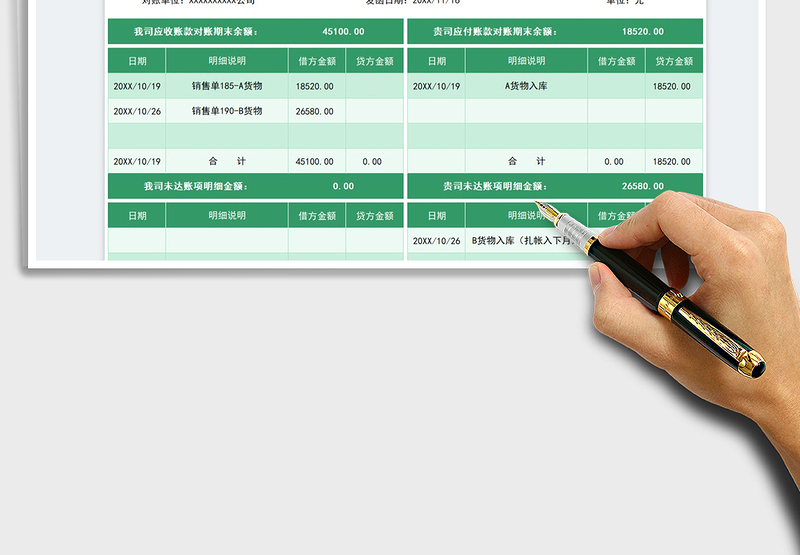Select the 我司未达账项明细金额 header label
800x555 pixels.
coord(196,186)
